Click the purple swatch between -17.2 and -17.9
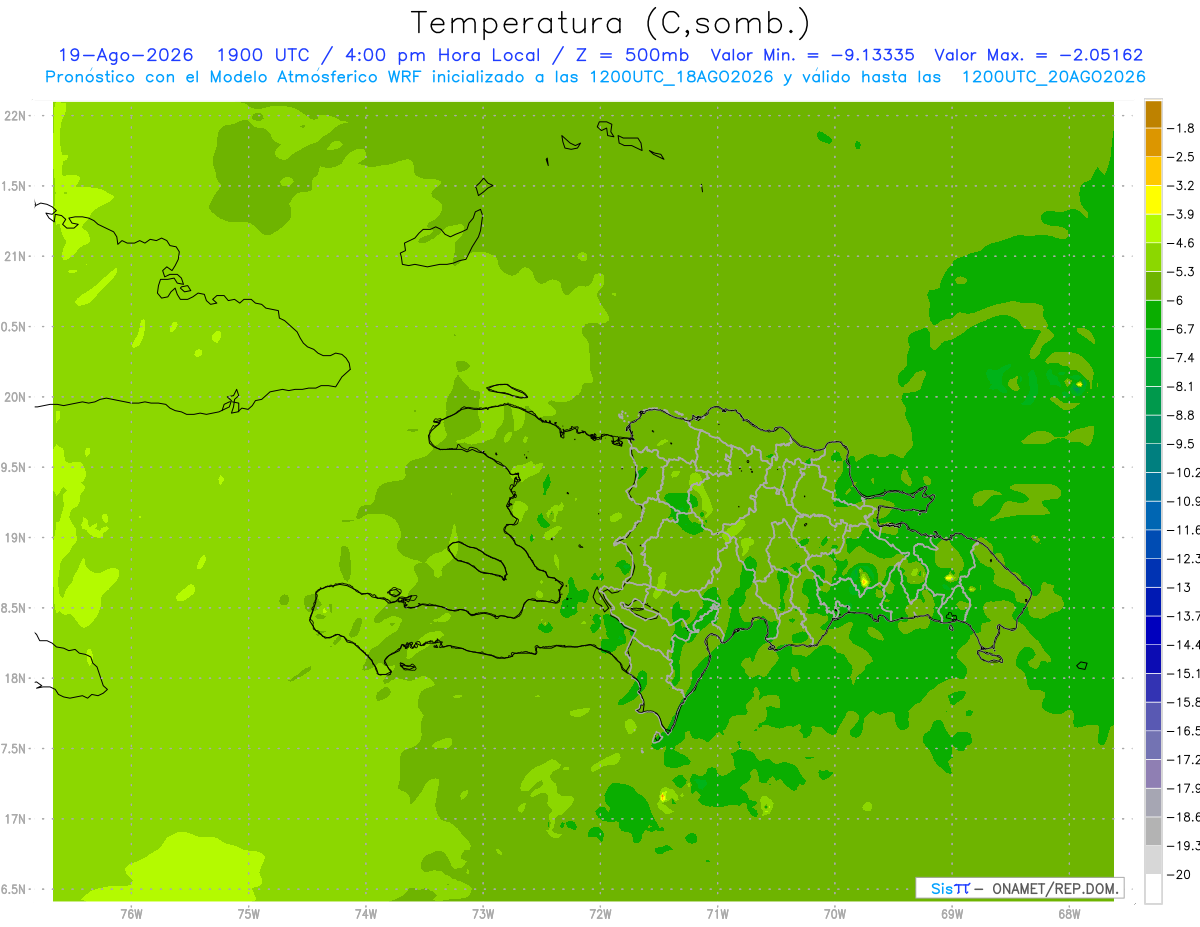The width and height of the screenshot is (1200, 927). (1153, 773)
